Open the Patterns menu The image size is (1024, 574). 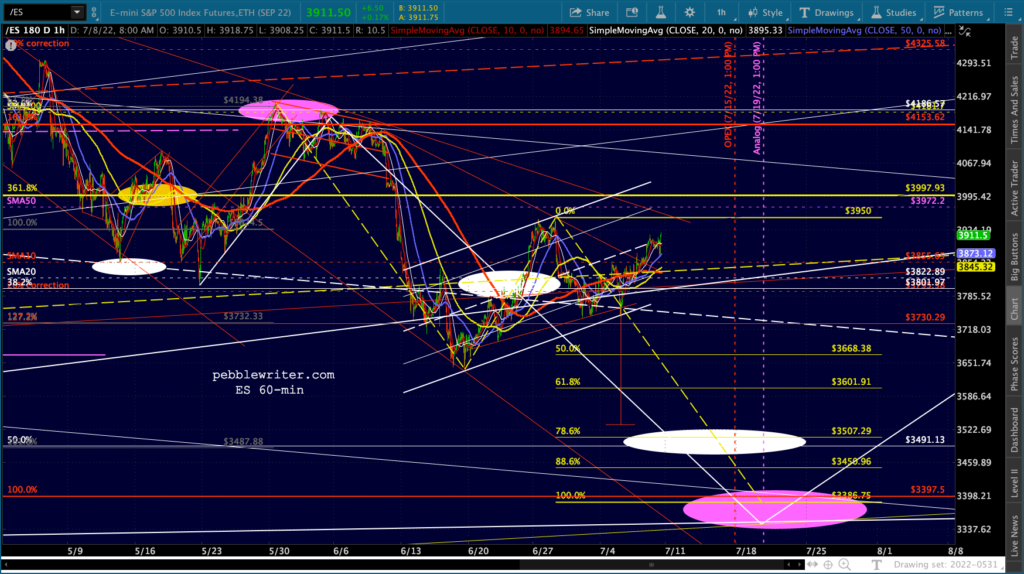[x=956, y=12]
